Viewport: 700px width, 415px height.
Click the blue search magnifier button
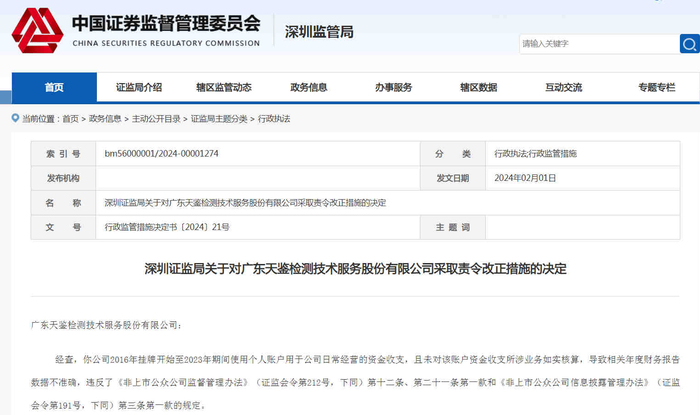coord(689,44)
